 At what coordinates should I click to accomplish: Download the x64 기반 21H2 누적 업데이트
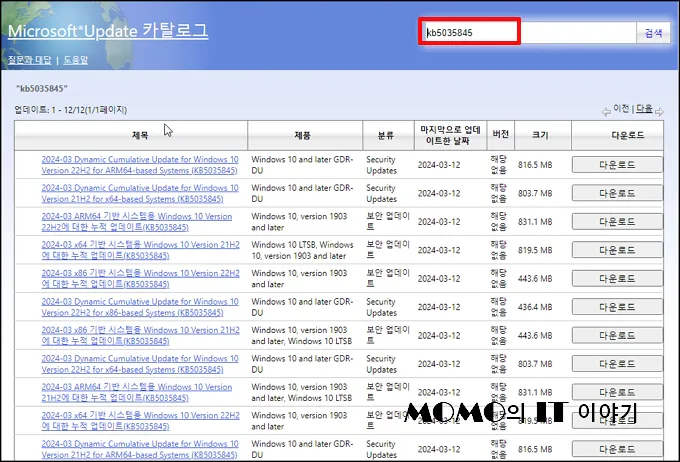click(617, 250)
